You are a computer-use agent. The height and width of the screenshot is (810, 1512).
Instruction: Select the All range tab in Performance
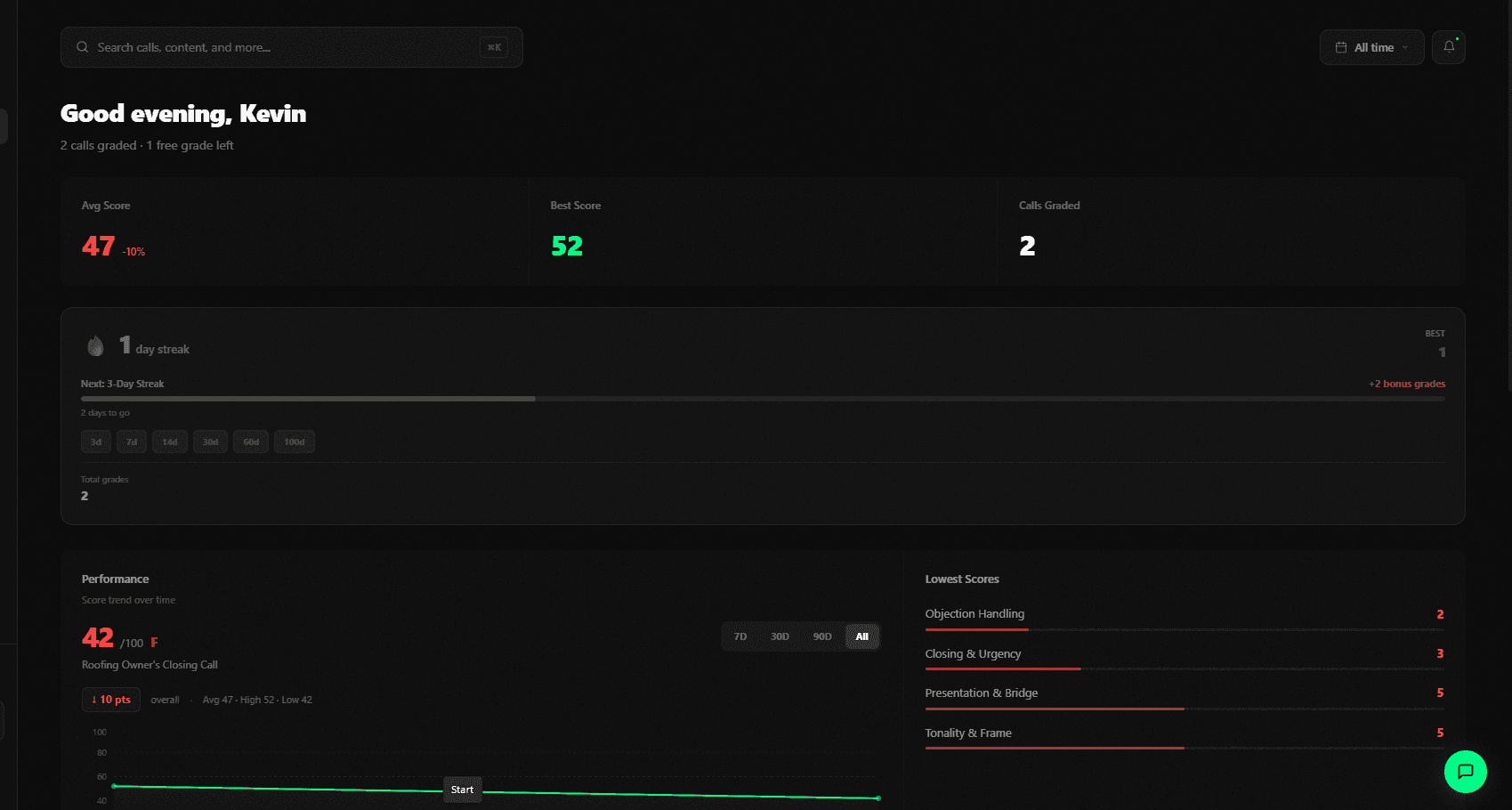[861, 636]
